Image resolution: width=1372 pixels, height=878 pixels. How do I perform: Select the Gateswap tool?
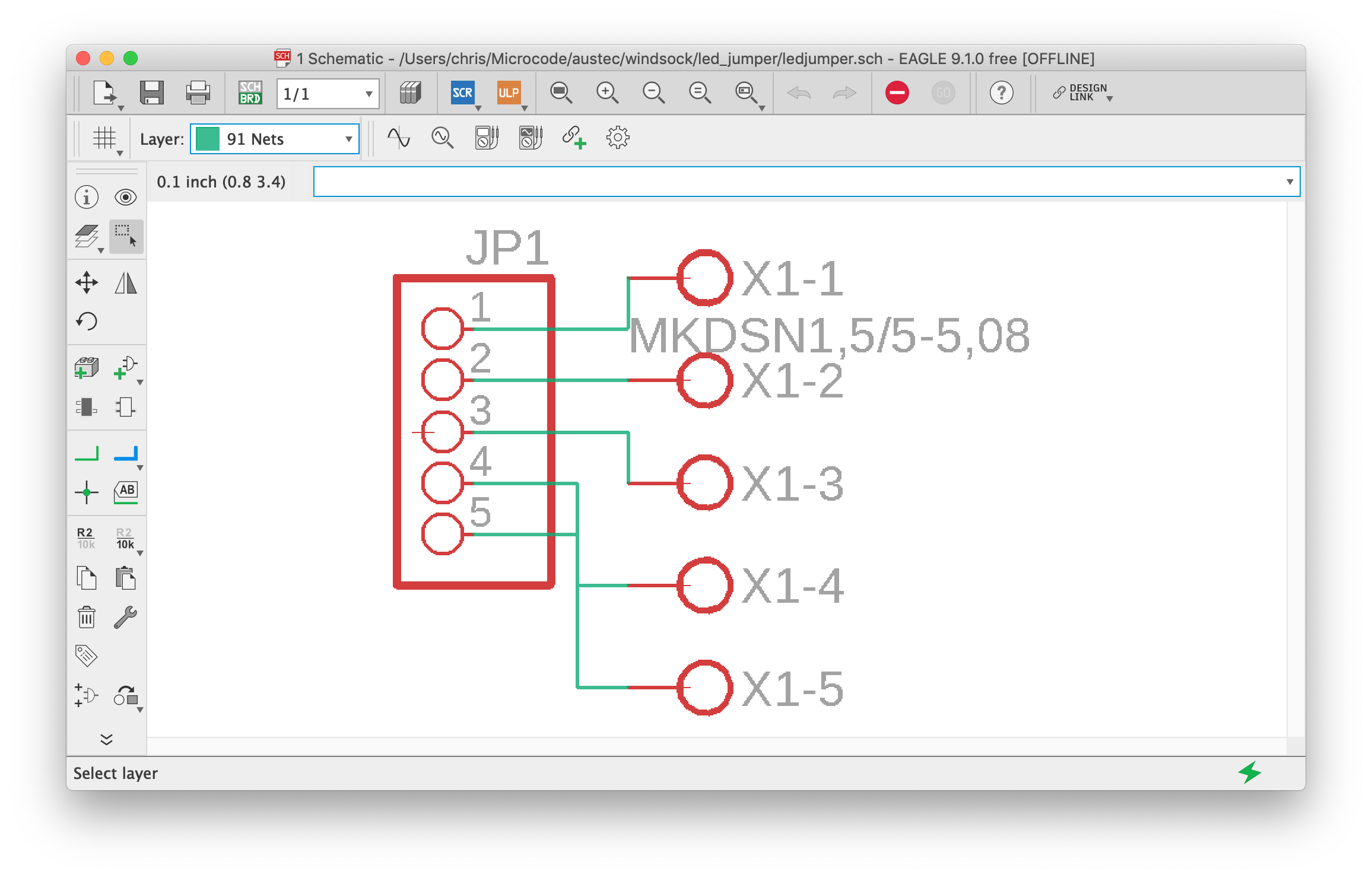point(87,695)
